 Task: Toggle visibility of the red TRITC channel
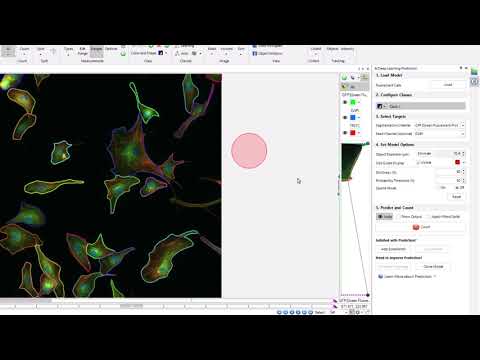(345, 133)
